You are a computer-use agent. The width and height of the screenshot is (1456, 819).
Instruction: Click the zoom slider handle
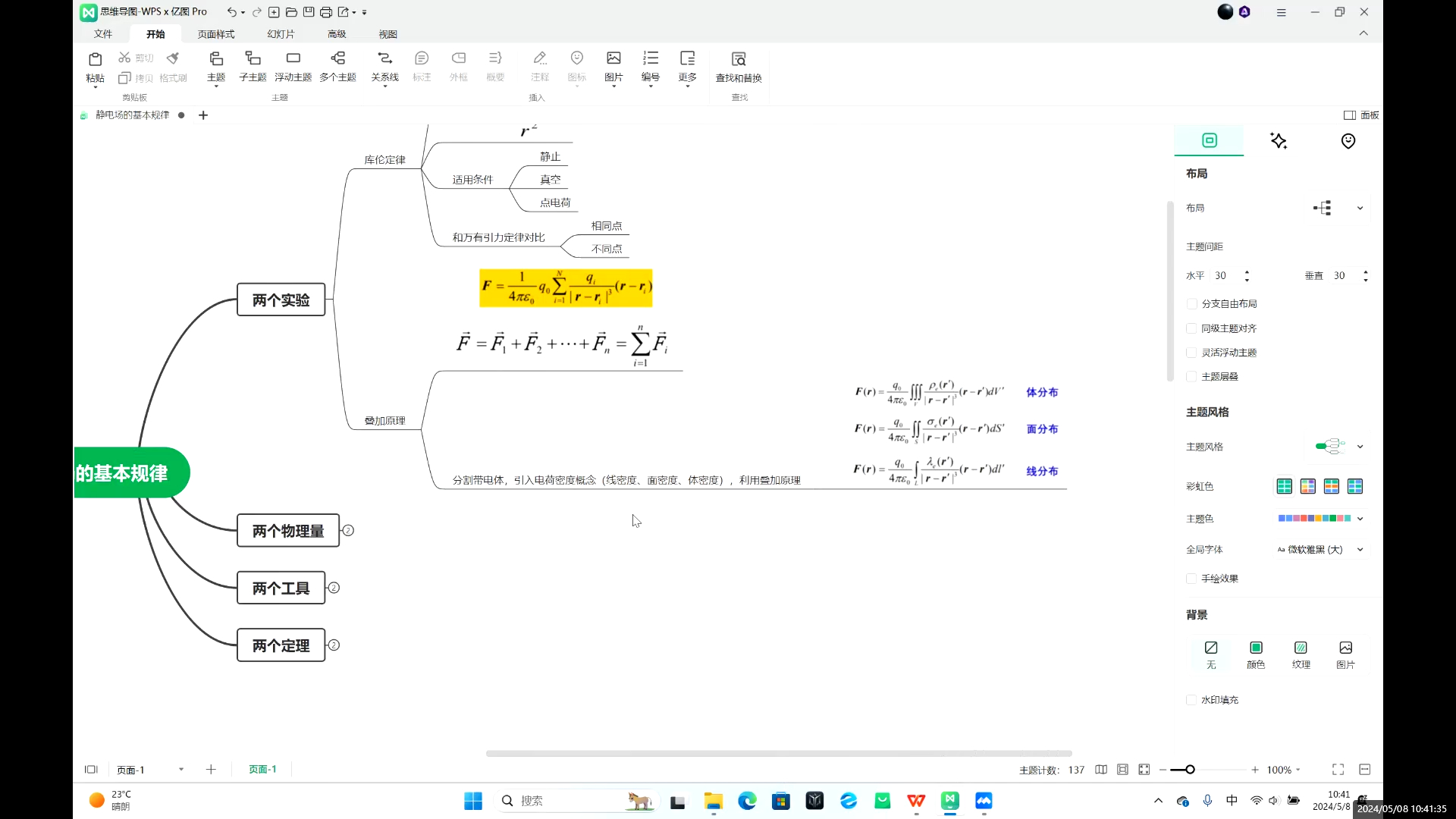1191,770
